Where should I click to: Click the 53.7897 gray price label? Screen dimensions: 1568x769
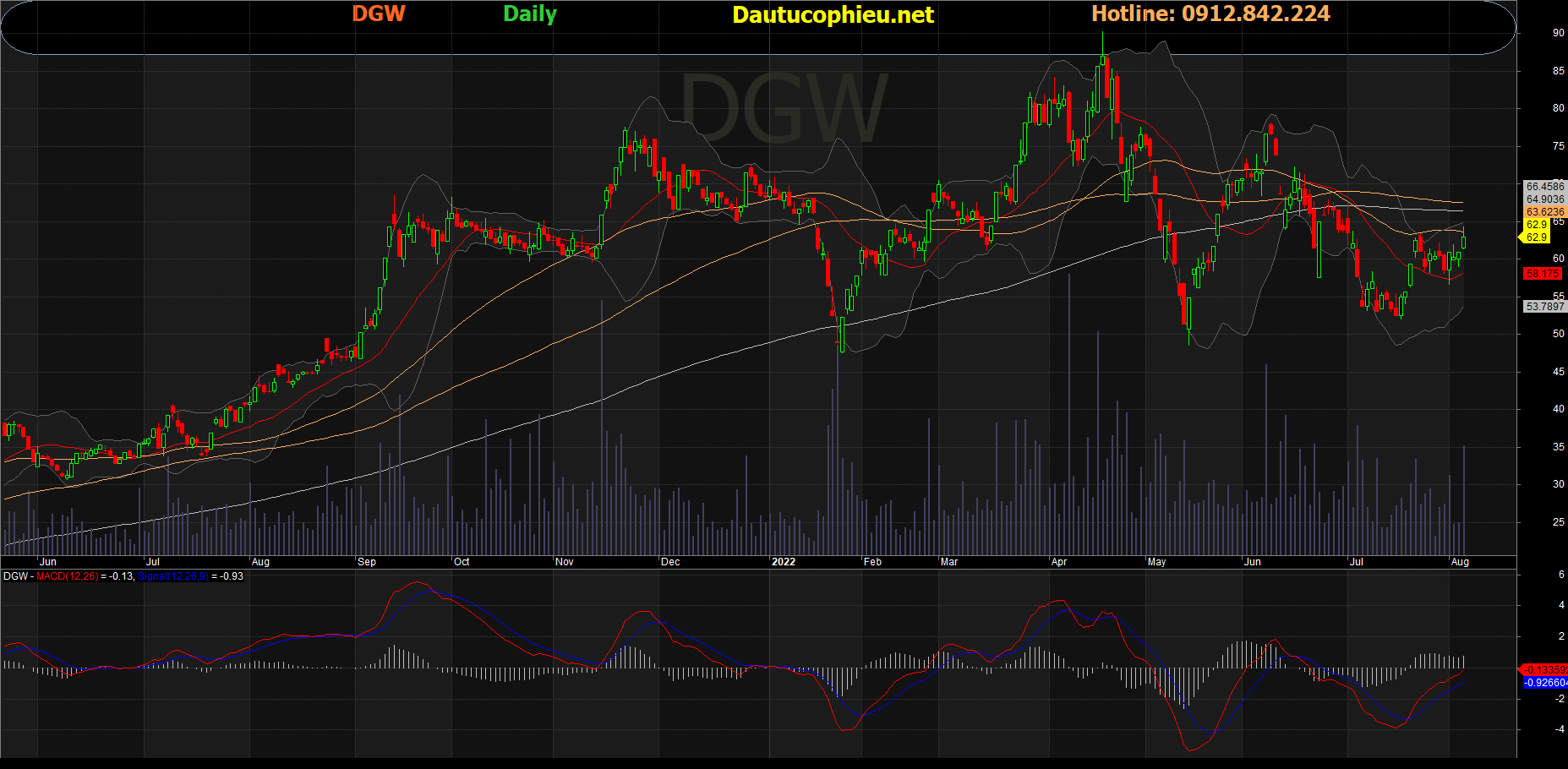point(1544,307)
